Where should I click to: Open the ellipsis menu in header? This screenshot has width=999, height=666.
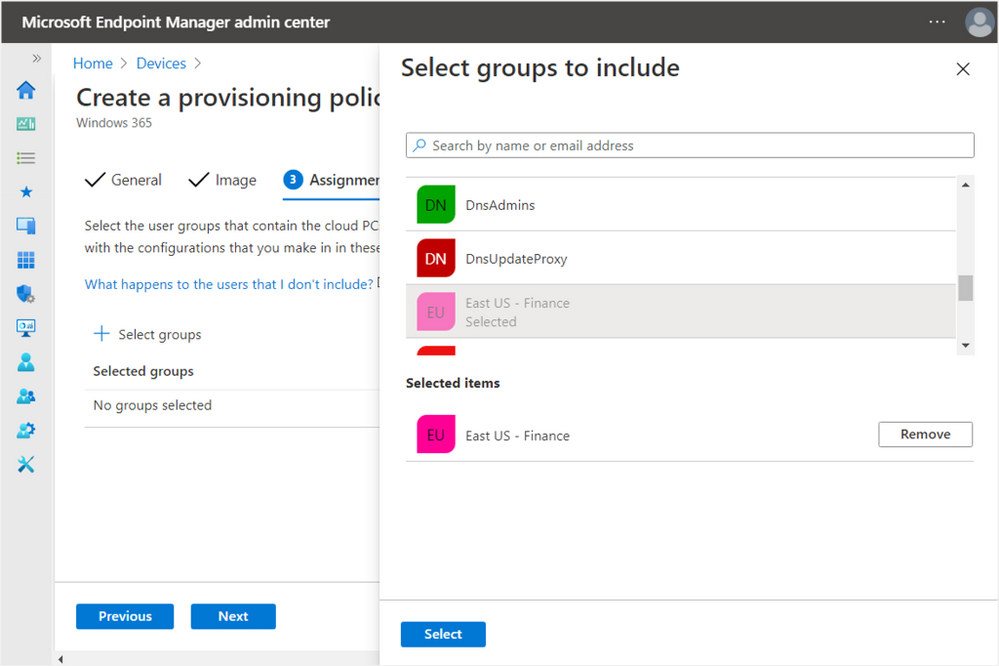coord(937,22)
